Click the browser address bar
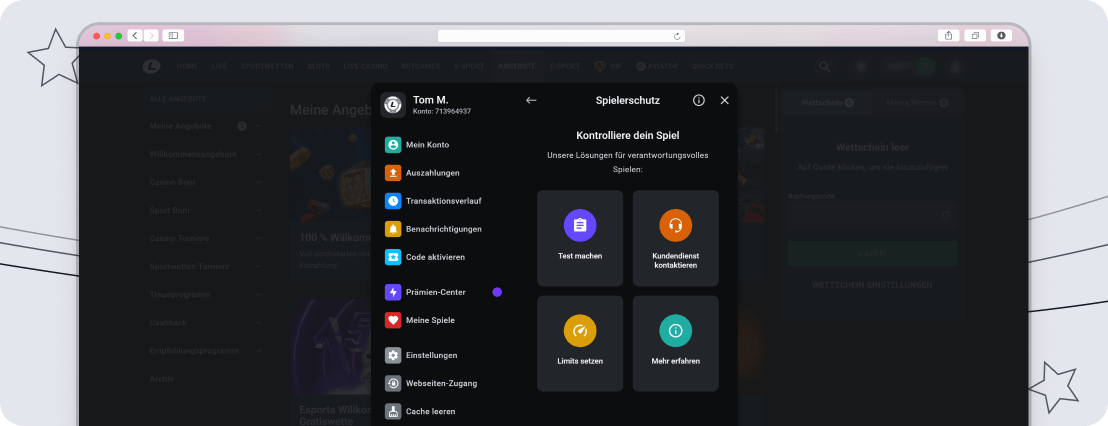Image resolution: width=1108 pixels, height=426 pixels. pos(561,35)
